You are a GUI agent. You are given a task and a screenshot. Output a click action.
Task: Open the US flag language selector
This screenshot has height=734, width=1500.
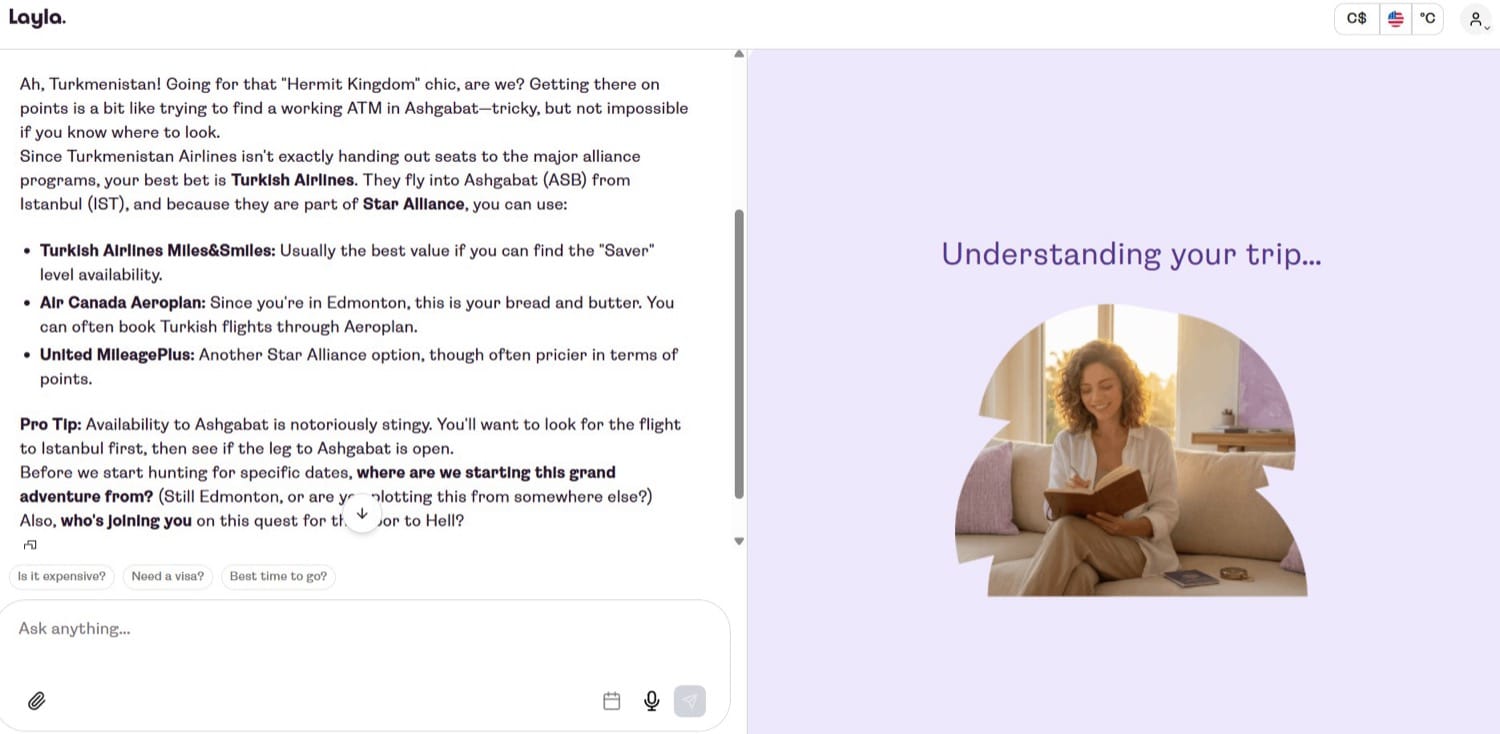1396,19
